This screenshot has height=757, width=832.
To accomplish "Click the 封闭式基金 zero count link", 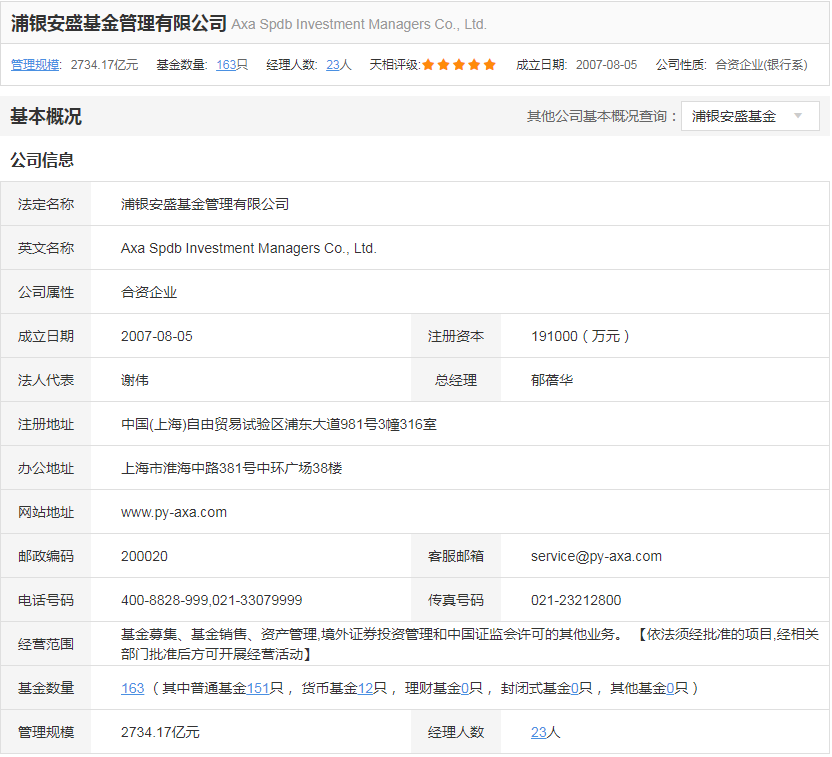I will pos(575,688).
